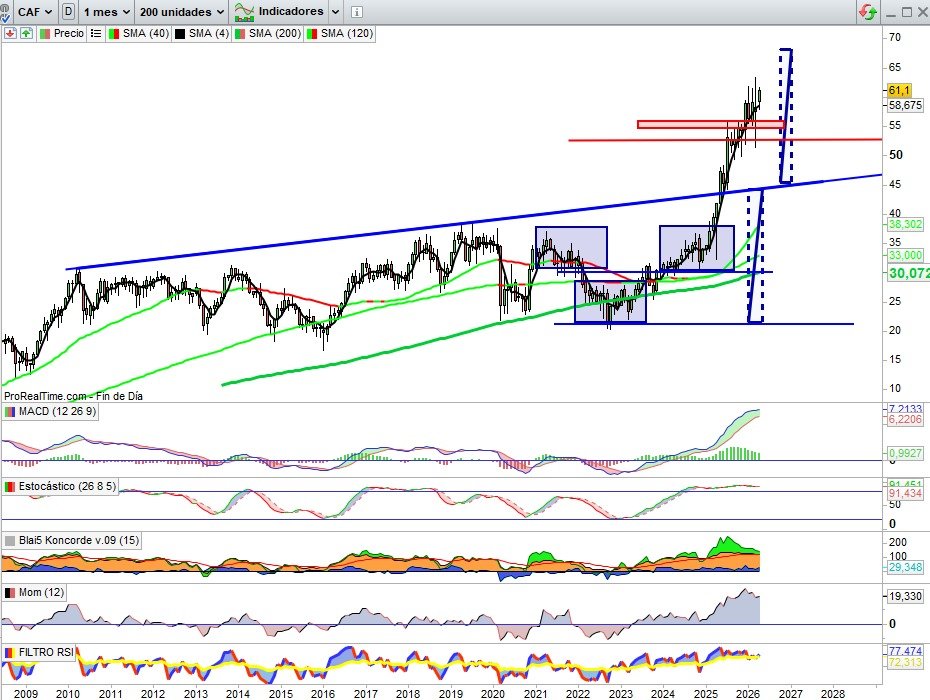
Task: Click the FILTRO RSI color icon
Action: (10, 653)
